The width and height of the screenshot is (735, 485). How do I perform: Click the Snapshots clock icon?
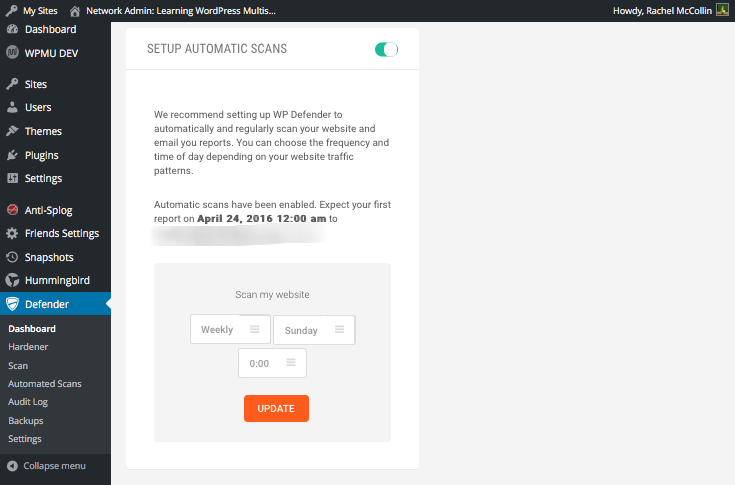pos(12,257)
